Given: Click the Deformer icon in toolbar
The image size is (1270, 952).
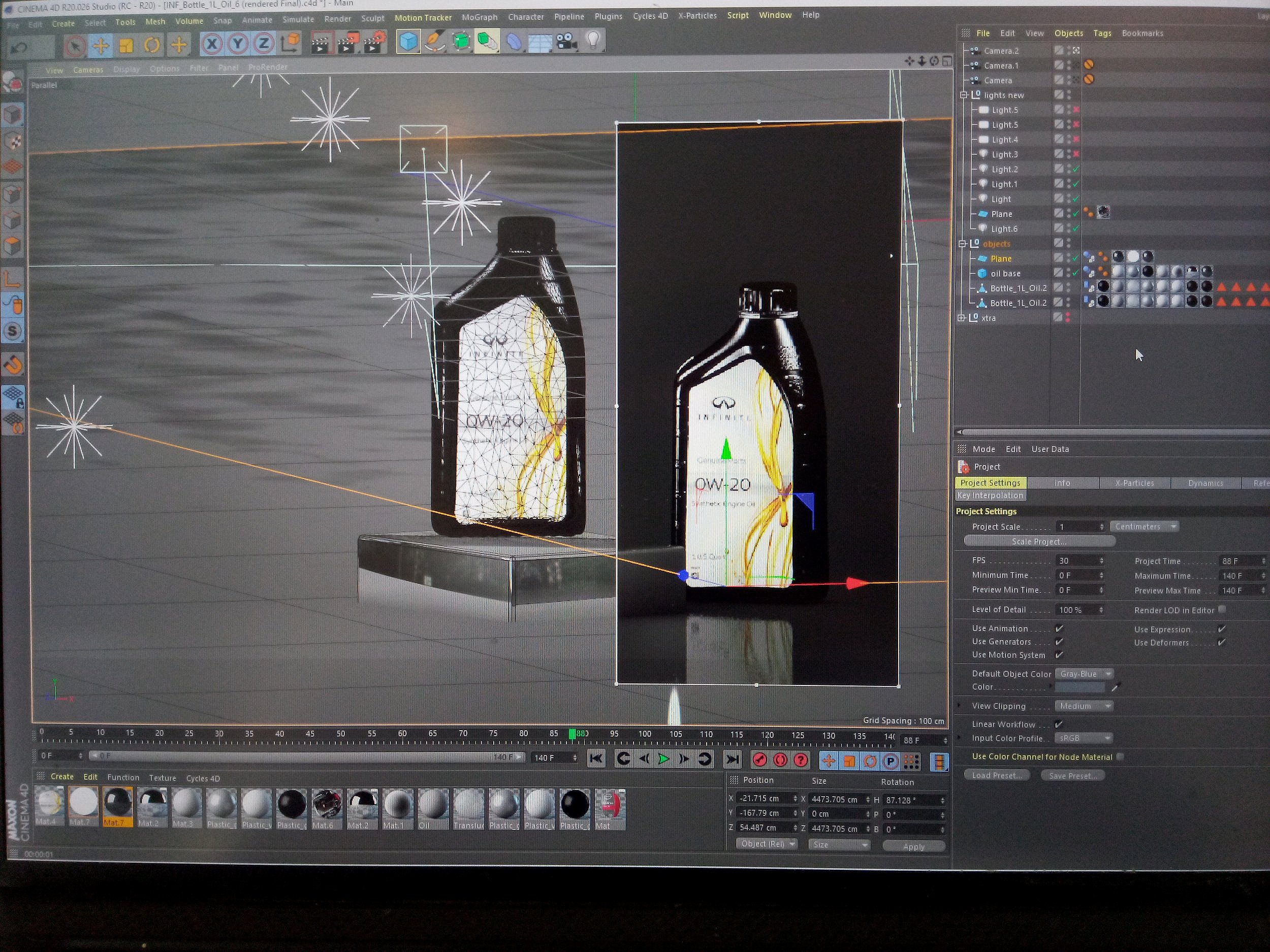Looking at the screenshot, I should [514, 41].
